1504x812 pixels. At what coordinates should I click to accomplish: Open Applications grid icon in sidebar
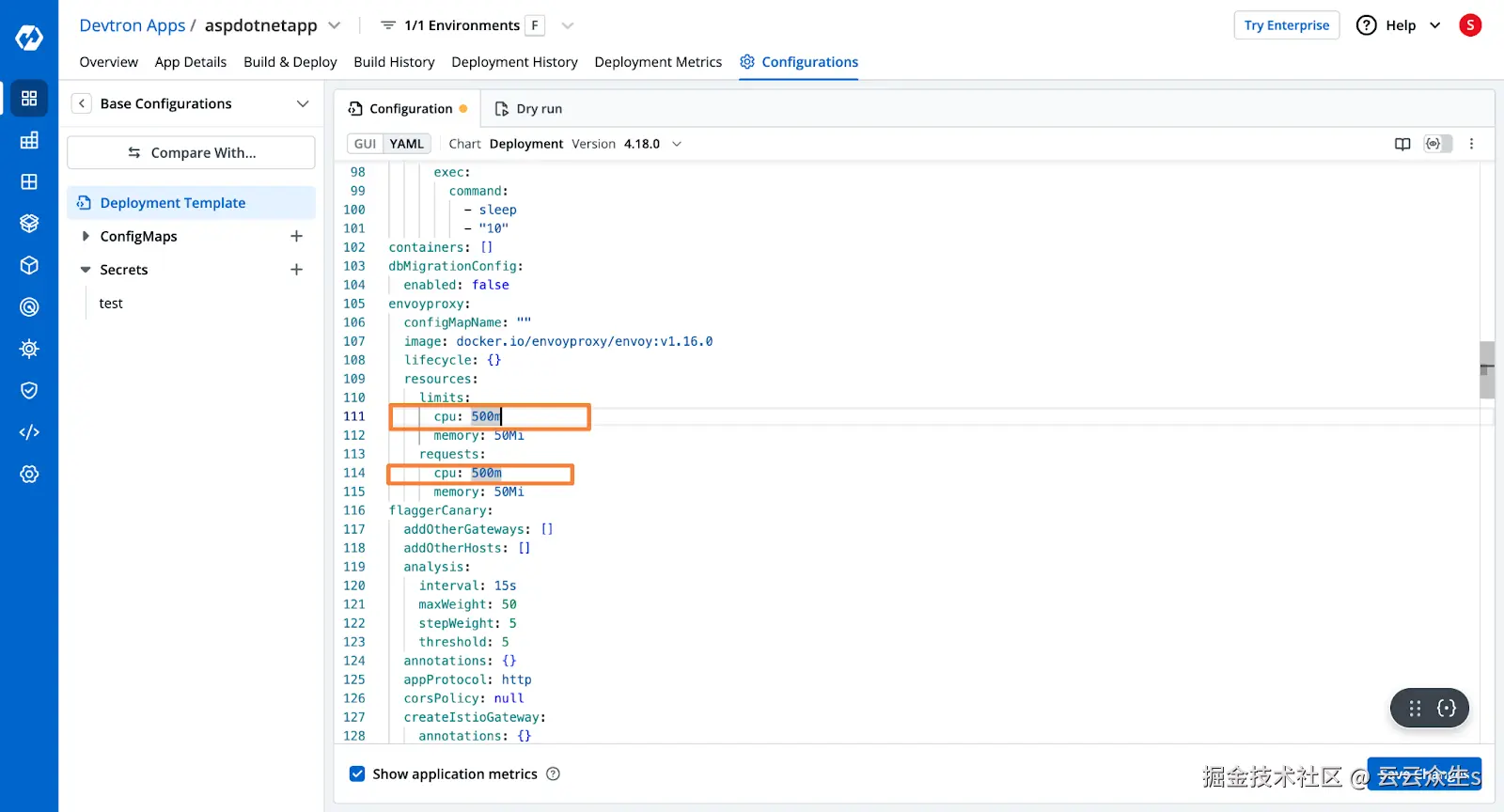click(29, 99)
